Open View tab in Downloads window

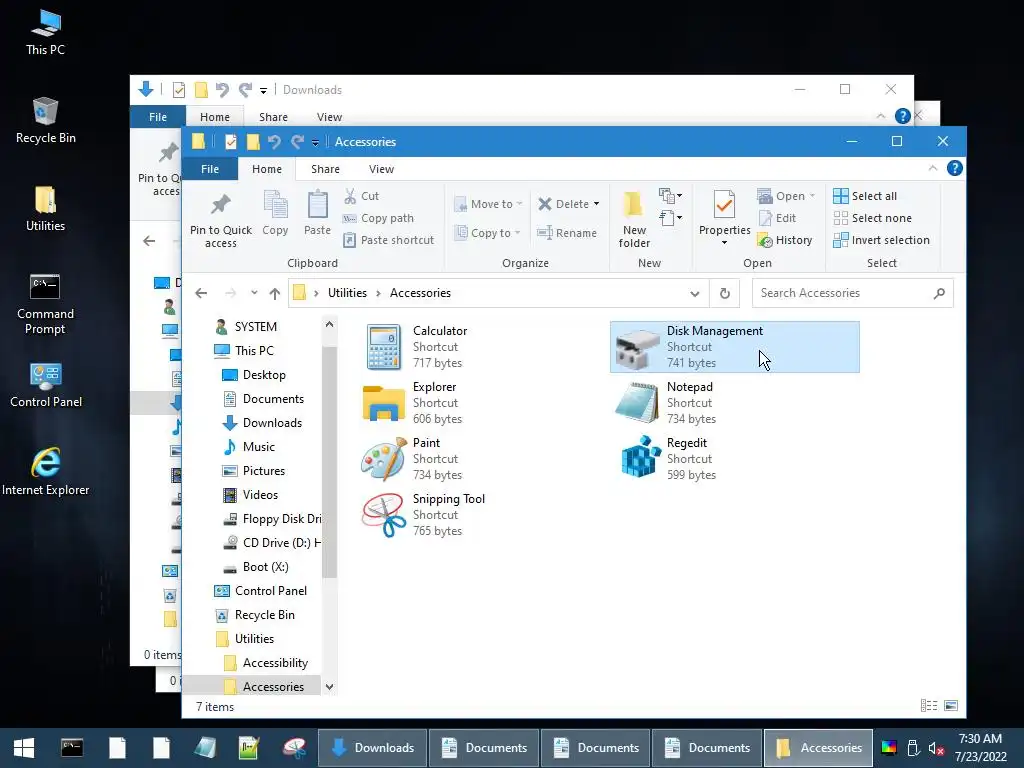[329, 117]
